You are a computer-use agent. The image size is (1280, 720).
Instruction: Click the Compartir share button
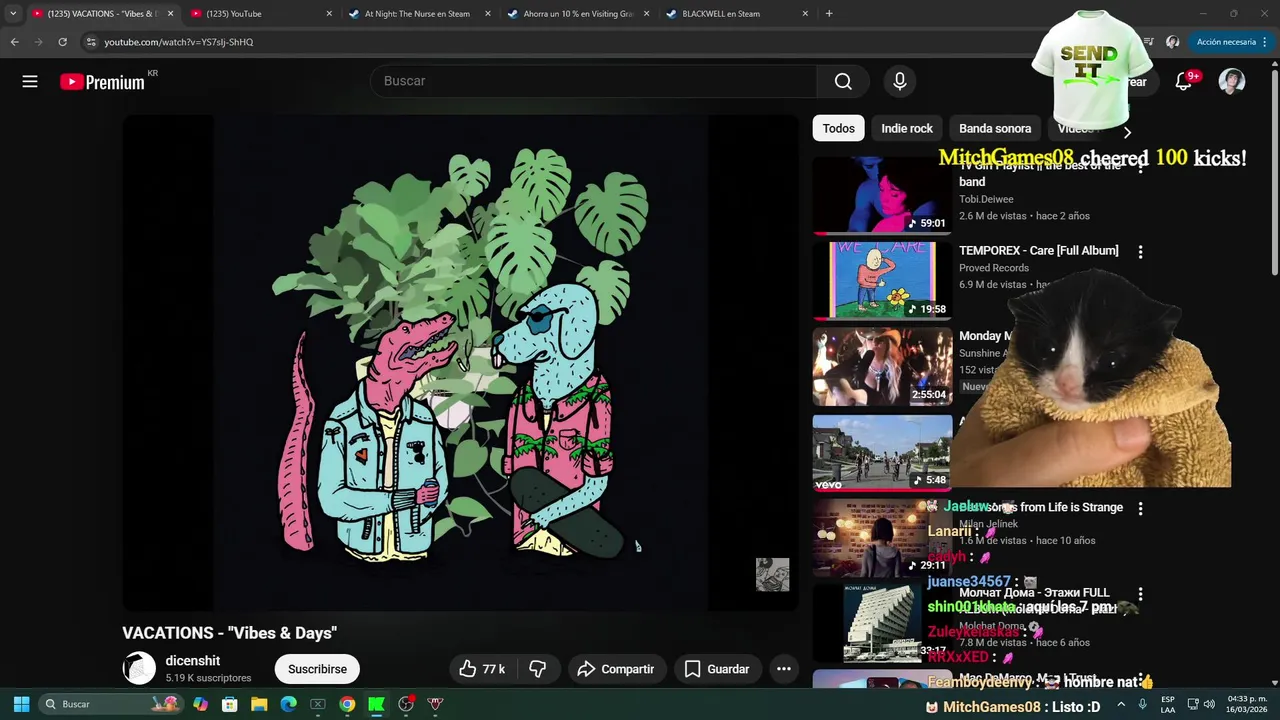click(616, 669)
